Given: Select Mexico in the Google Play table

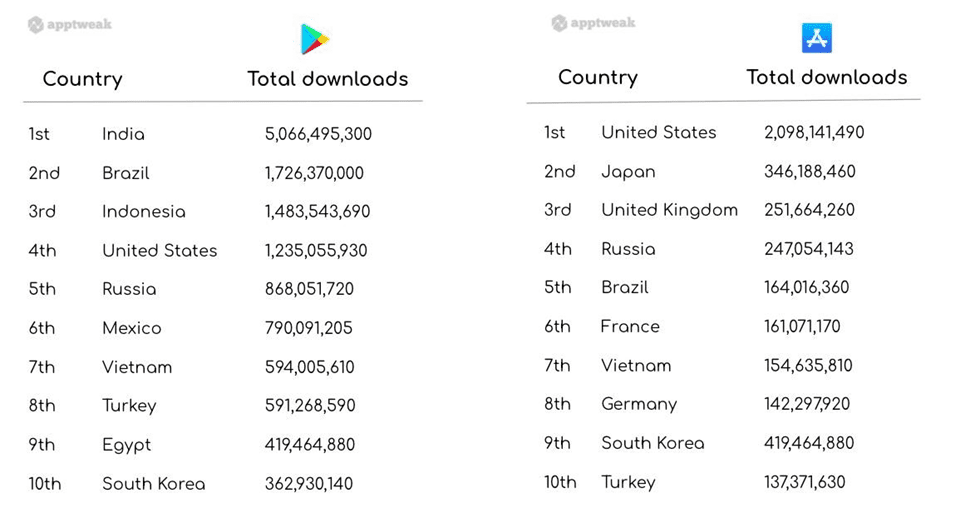Looking at the screenshot, I should [131, 328].
